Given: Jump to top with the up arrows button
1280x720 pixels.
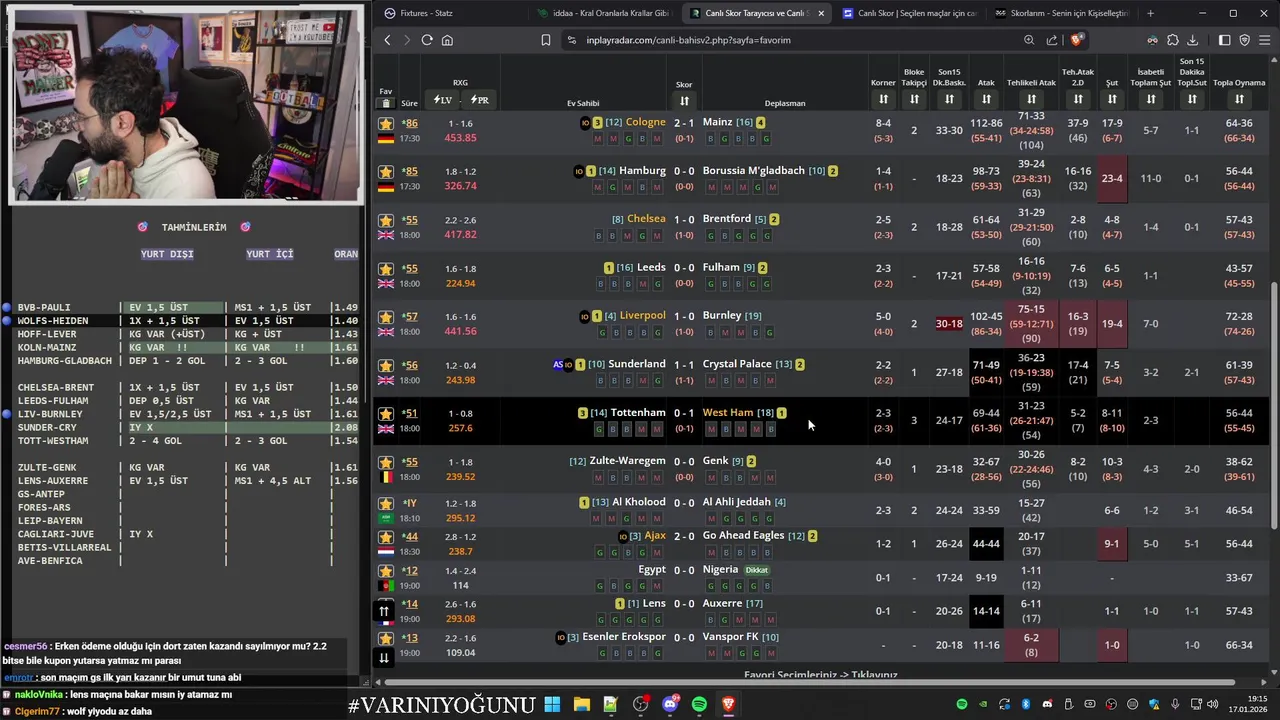Looking at the screenshot, I should (x=384, y=611).
